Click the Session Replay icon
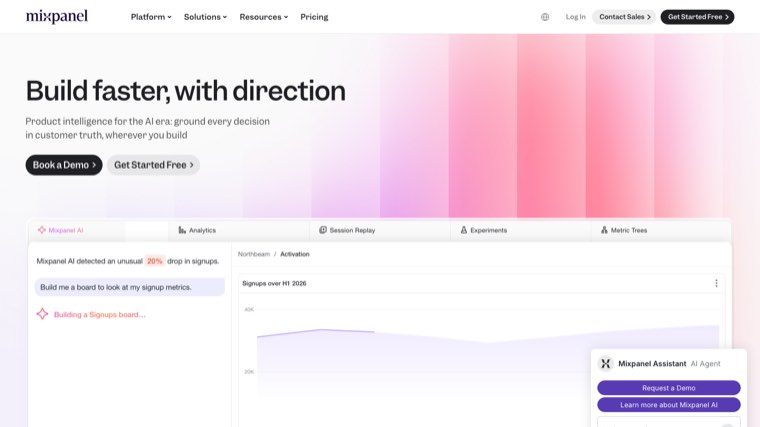The image size is (760, 427). pos(323,230)
